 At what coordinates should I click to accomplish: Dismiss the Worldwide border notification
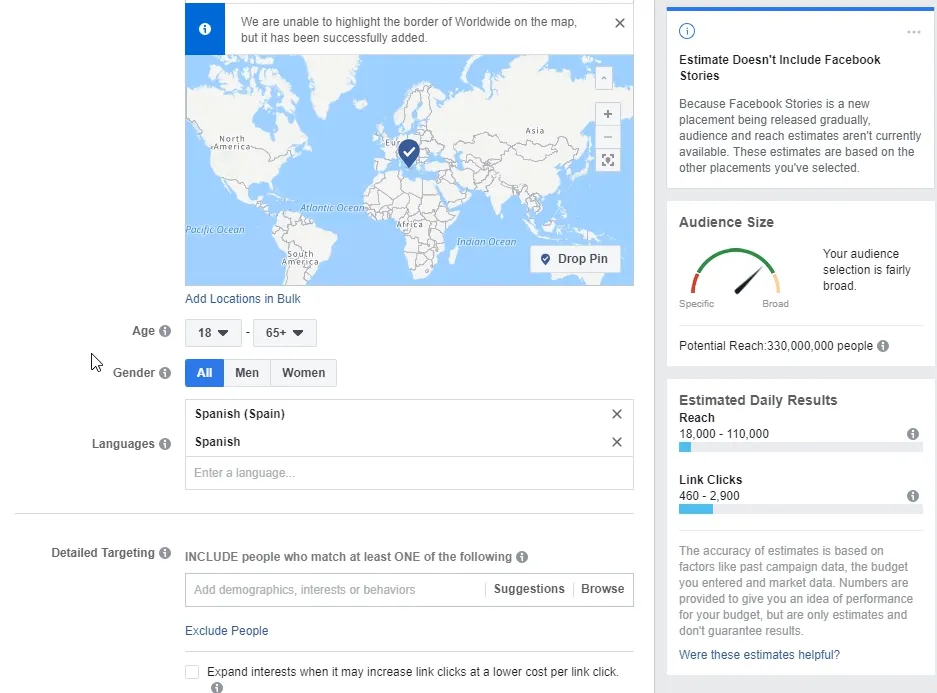tap(620, 23)
